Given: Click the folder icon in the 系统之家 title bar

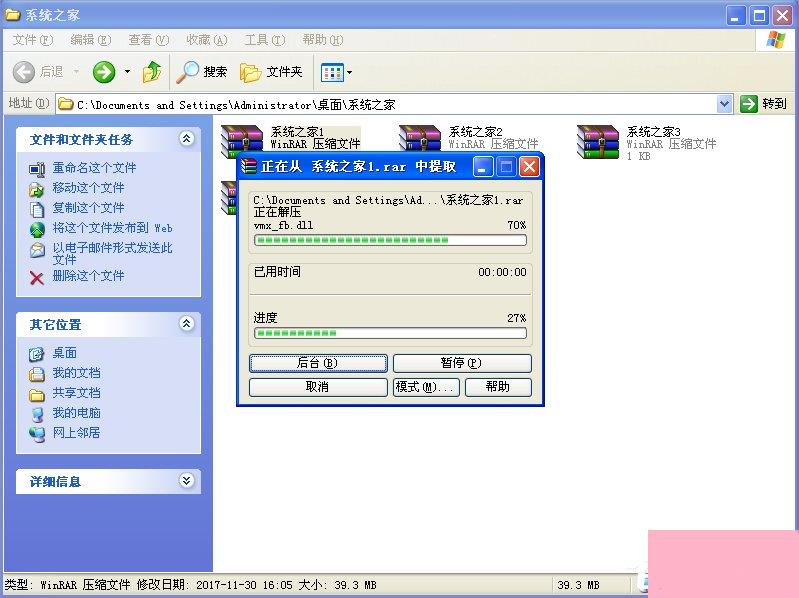Looking at the screenshot, I should [x=12, y=15].
